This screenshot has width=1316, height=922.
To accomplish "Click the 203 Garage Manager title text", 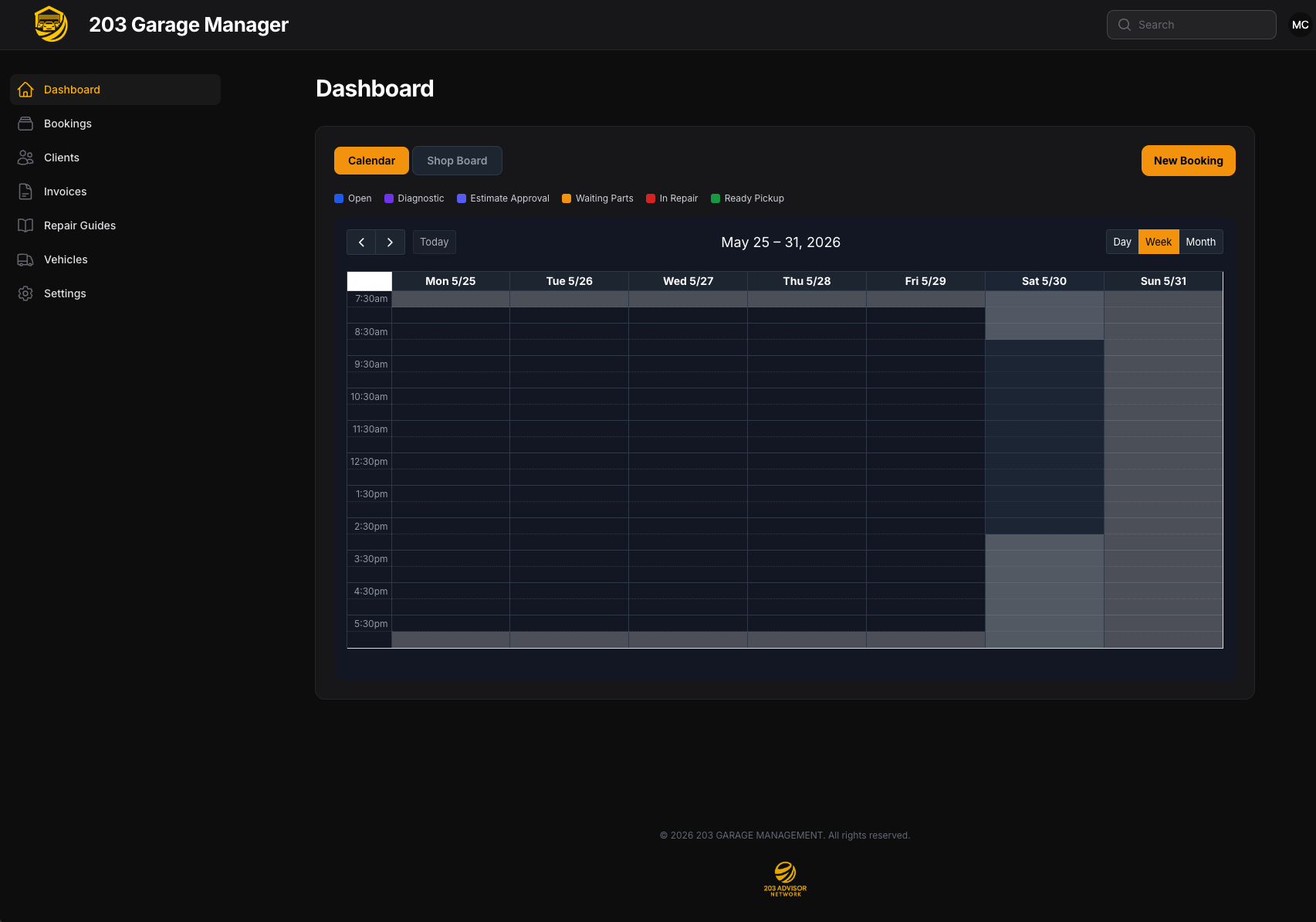I will (188, 25).
